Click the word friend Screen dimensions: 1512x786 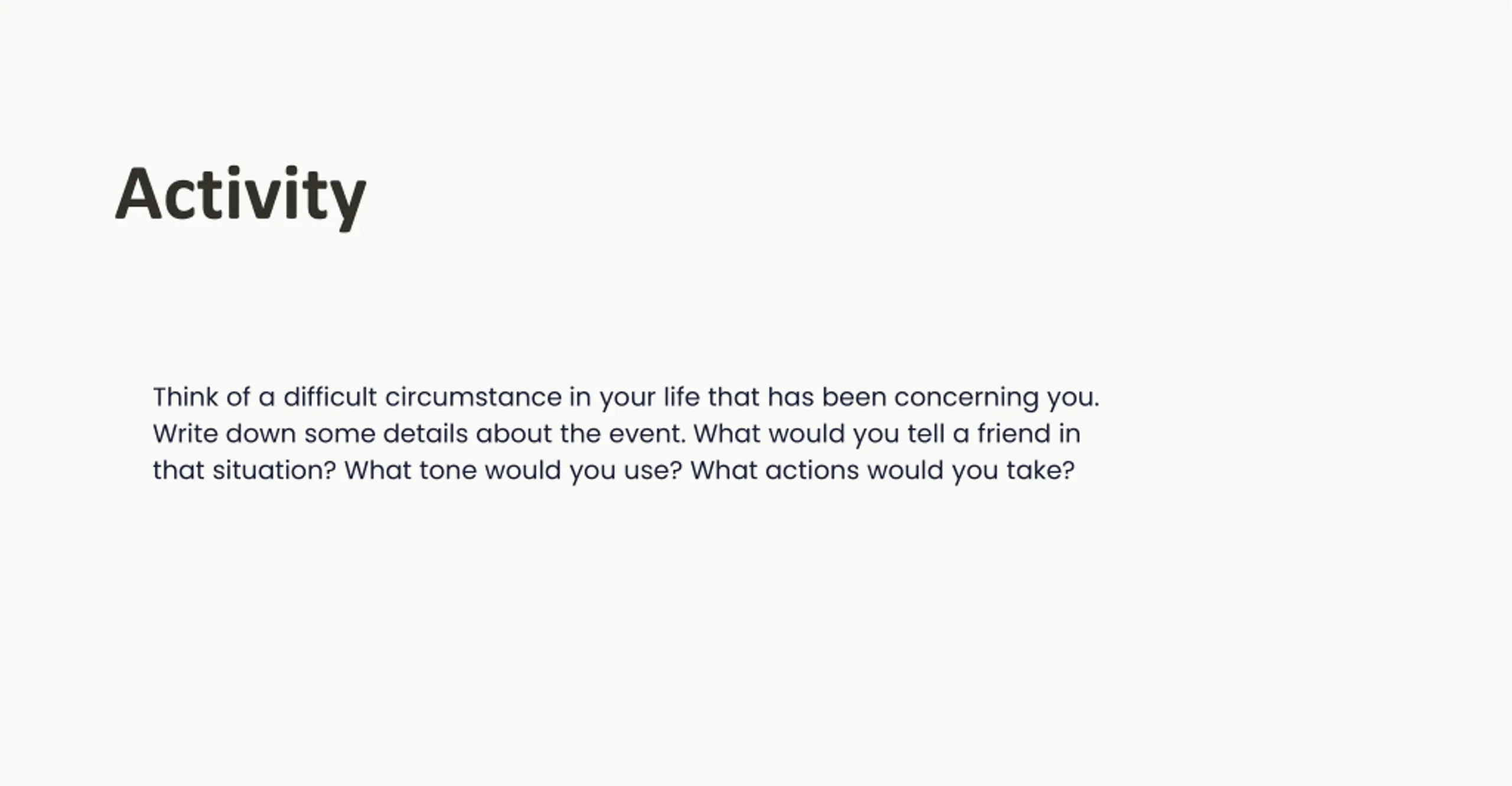[x=1014, y=433]
